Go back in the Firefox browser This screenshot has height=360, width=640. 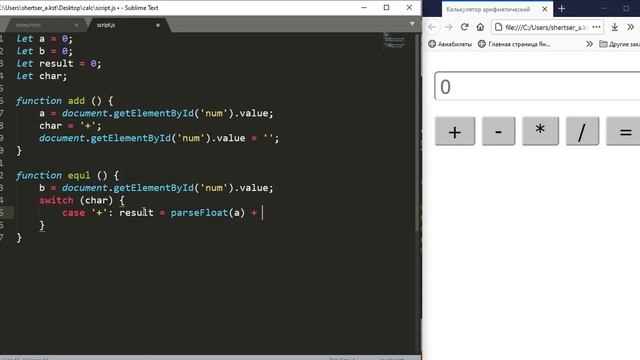click(x=432, y=27)
